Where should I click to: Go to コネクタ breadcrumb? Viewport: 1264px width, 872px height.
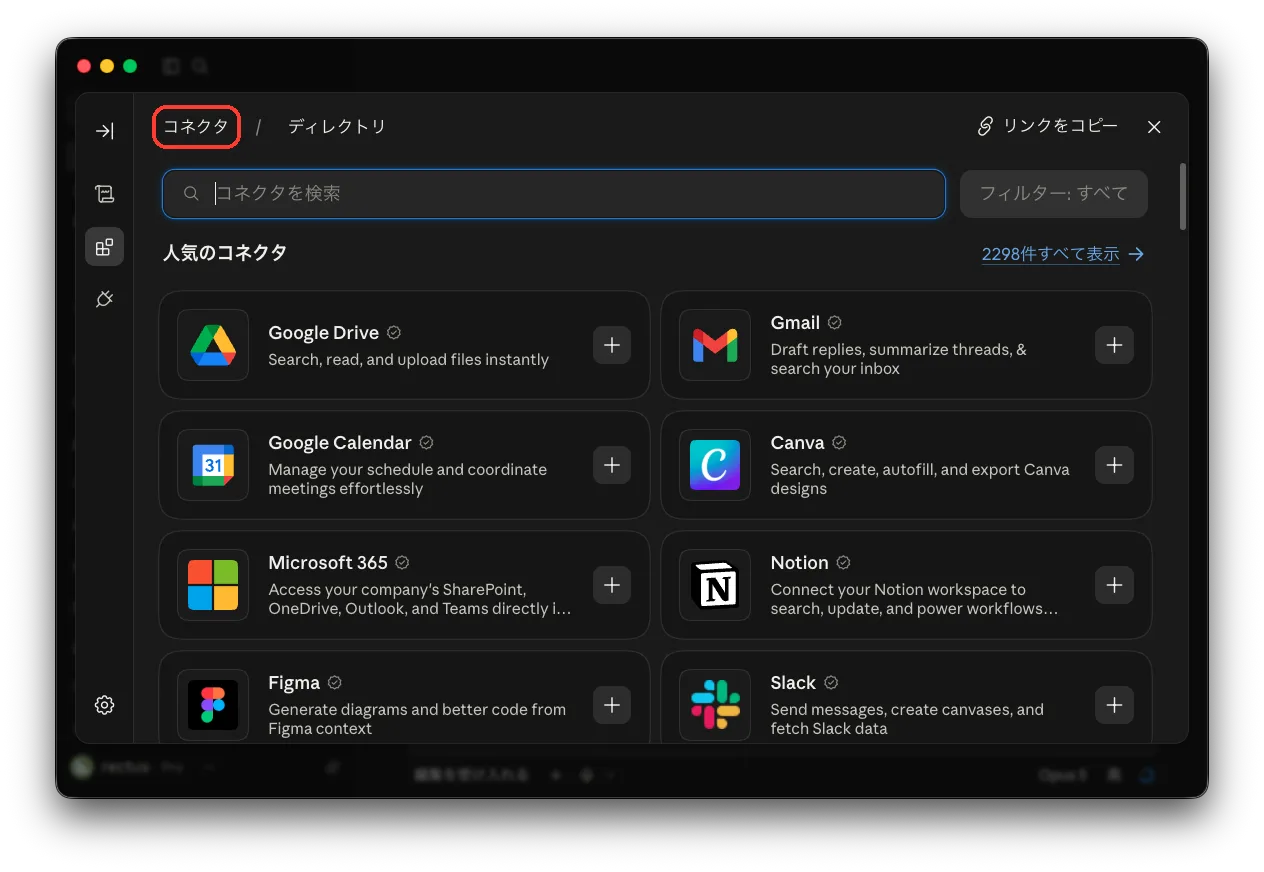click(x=196, y=127)
